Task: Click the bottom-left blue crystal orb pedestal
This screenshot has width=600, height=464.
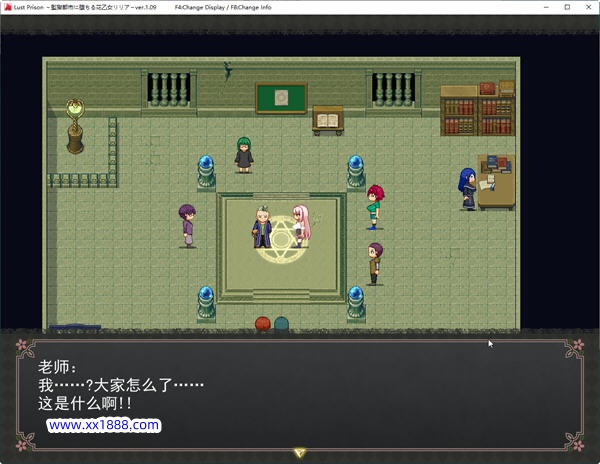Action: (206, 304)
